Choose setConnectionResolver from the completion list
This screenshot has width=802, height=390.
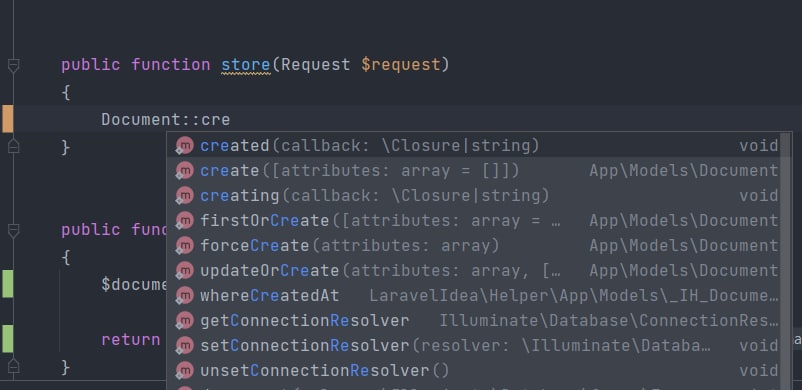point(474,345)
